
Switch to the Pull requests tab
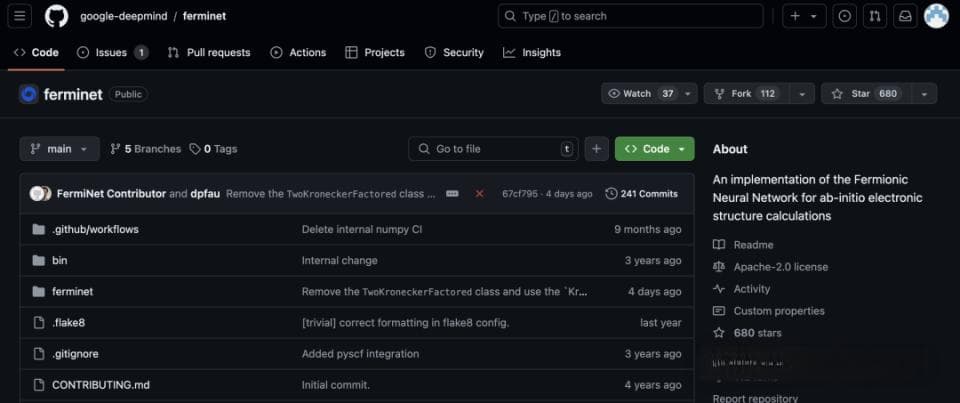coord(209,53)
